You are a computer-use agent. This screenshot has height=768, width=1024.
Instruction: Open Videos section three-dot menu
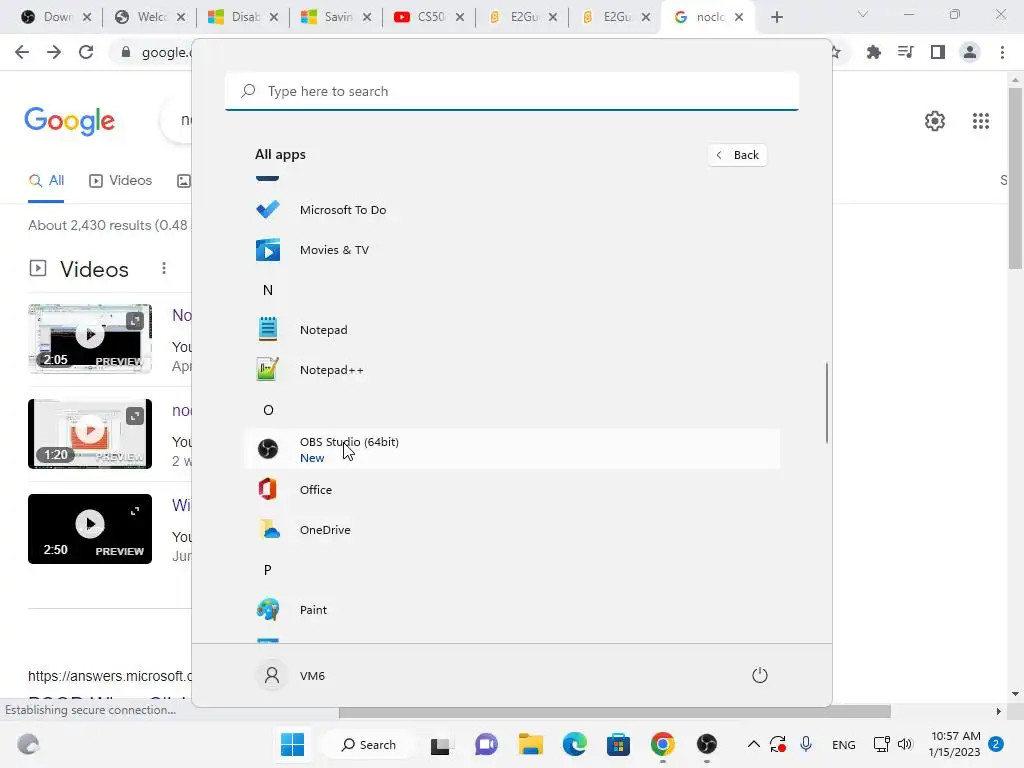click(164, 268)
